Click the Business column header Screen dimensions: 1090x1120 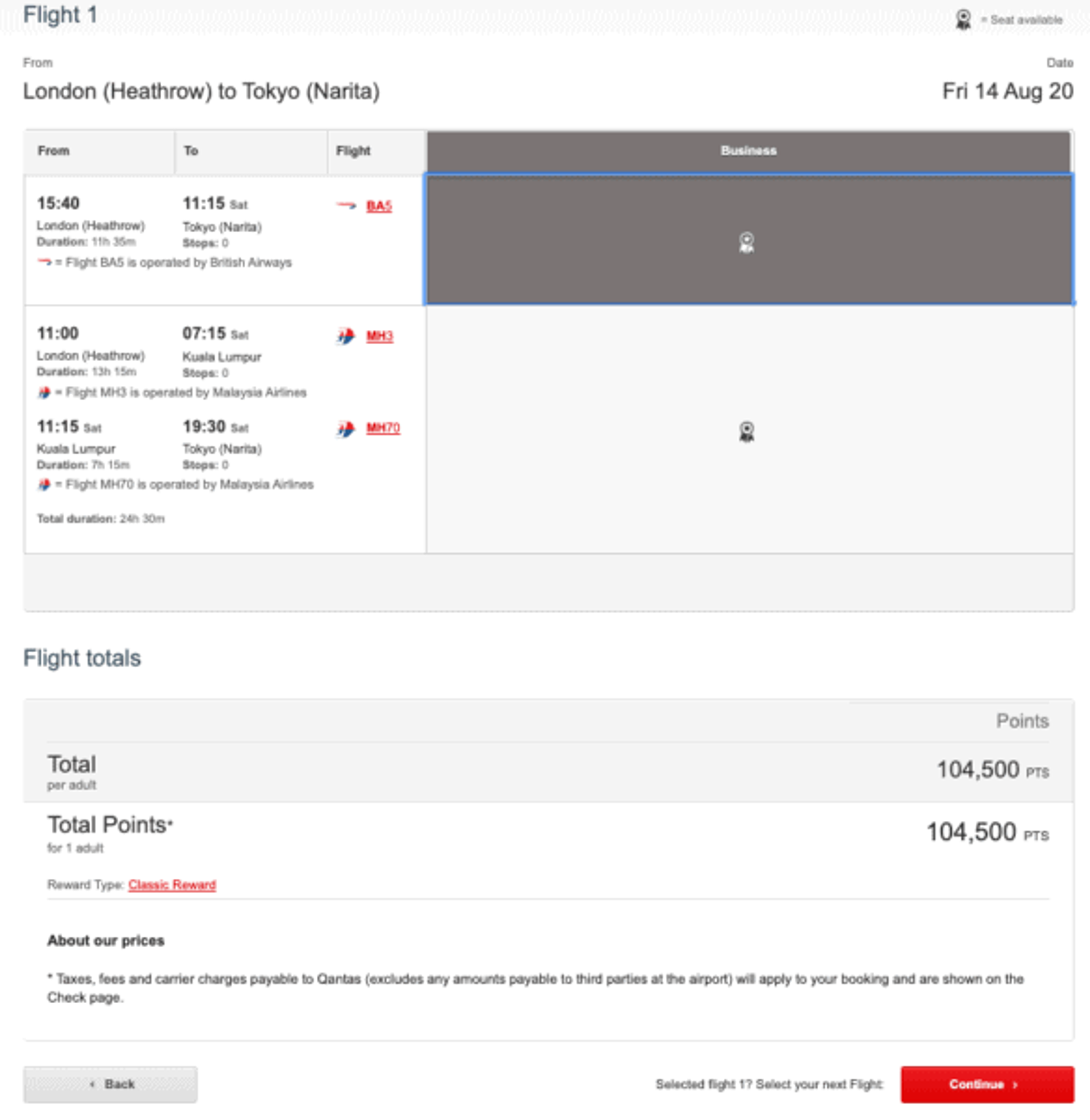click(748, 150)
